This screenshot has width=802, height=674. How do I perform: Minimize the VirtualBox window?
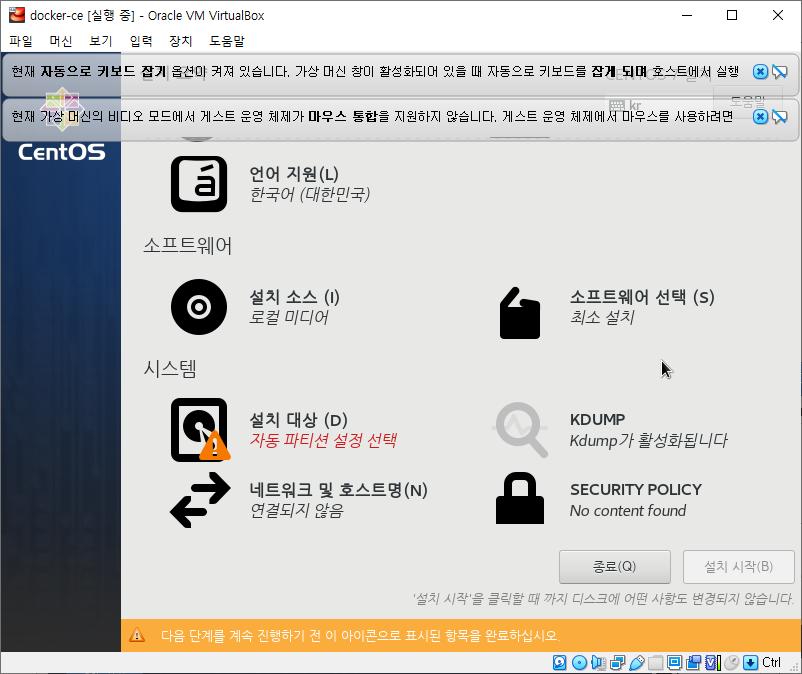point(687,15)
